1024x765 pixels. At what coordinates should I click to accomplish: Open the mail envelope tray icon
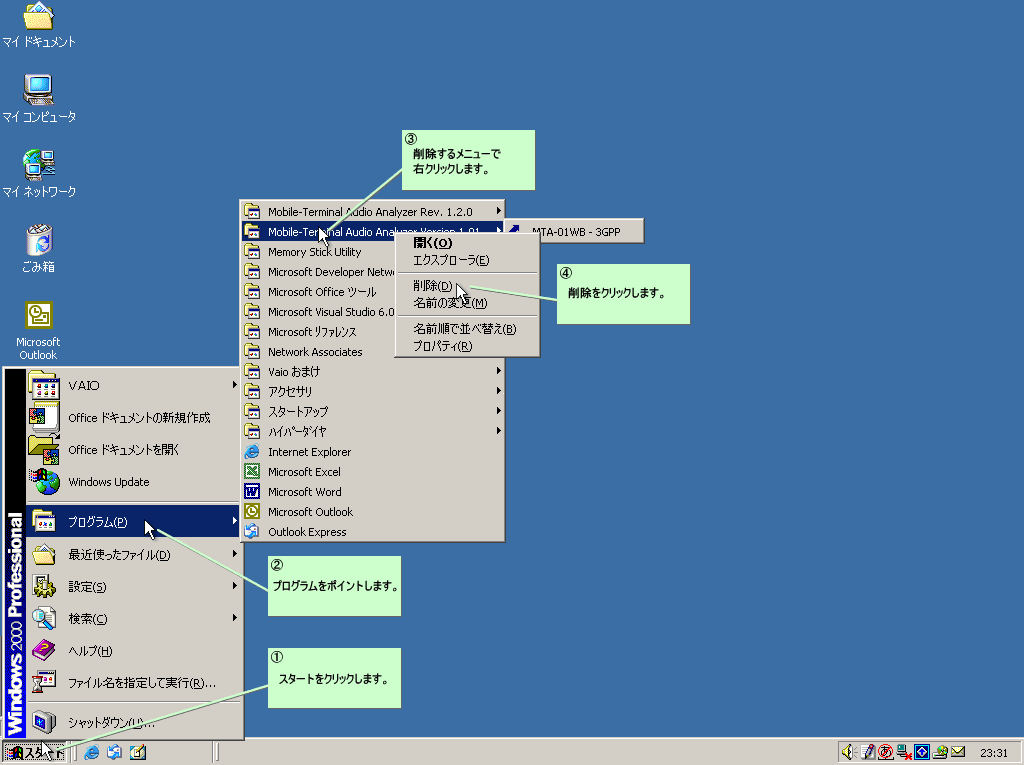(x=957, y=753)
